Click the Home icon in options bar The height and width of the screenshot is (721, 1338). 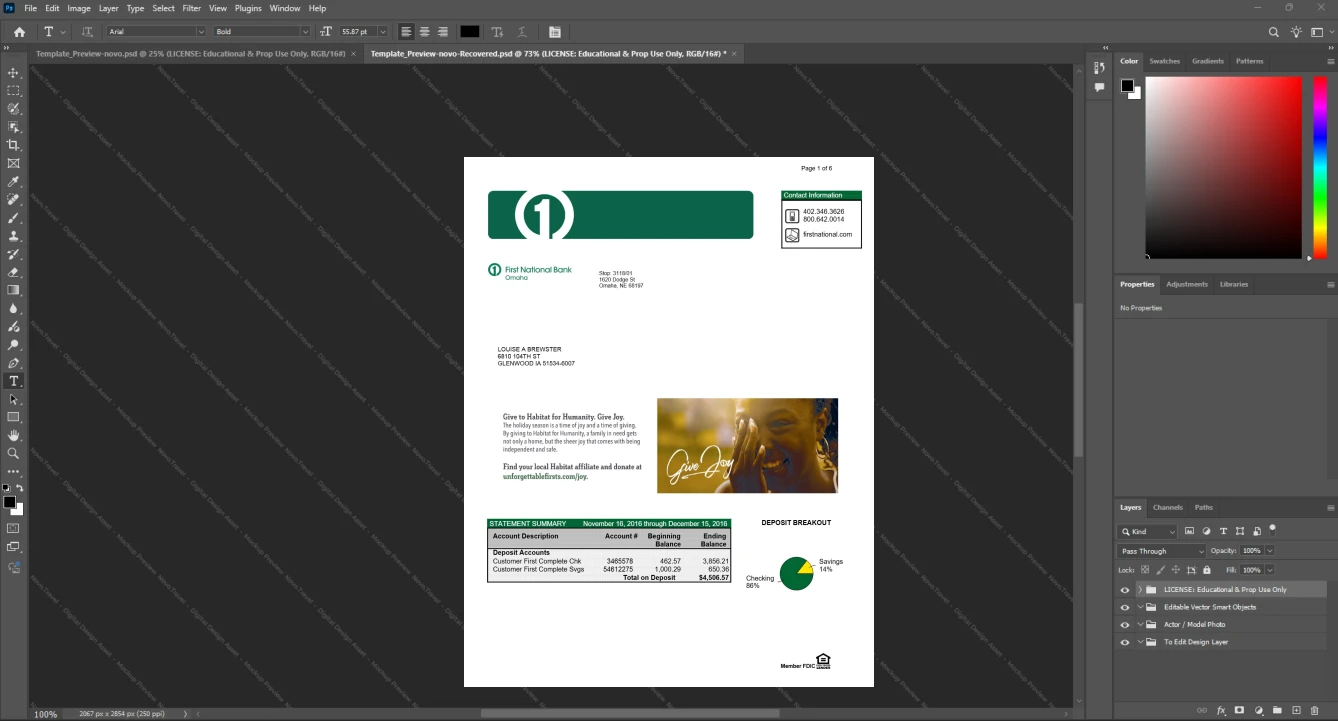(19, 32)
